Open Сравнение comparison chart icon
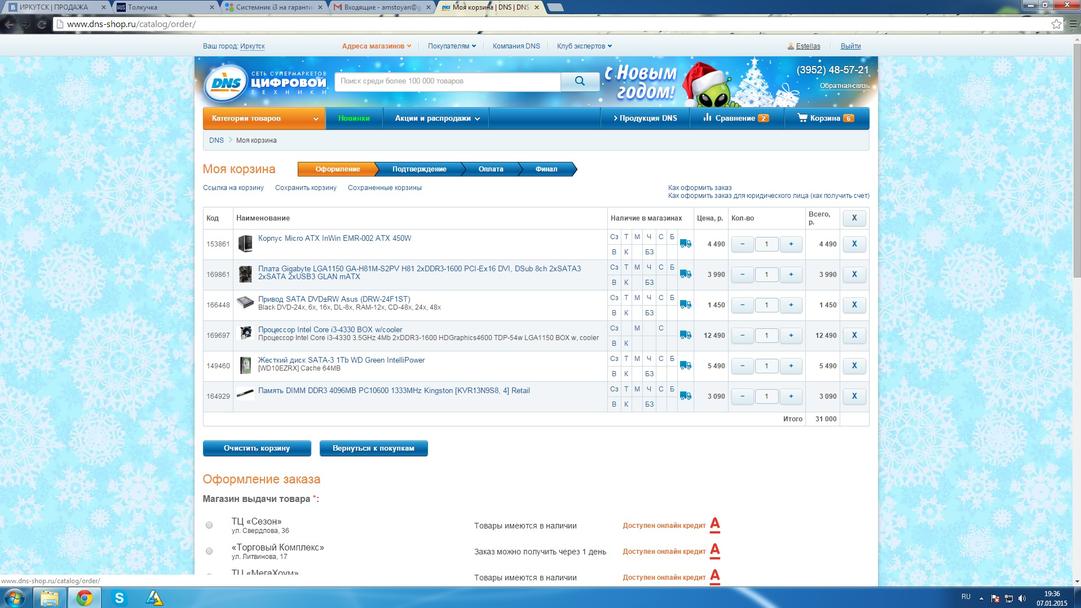 point(707,118)
